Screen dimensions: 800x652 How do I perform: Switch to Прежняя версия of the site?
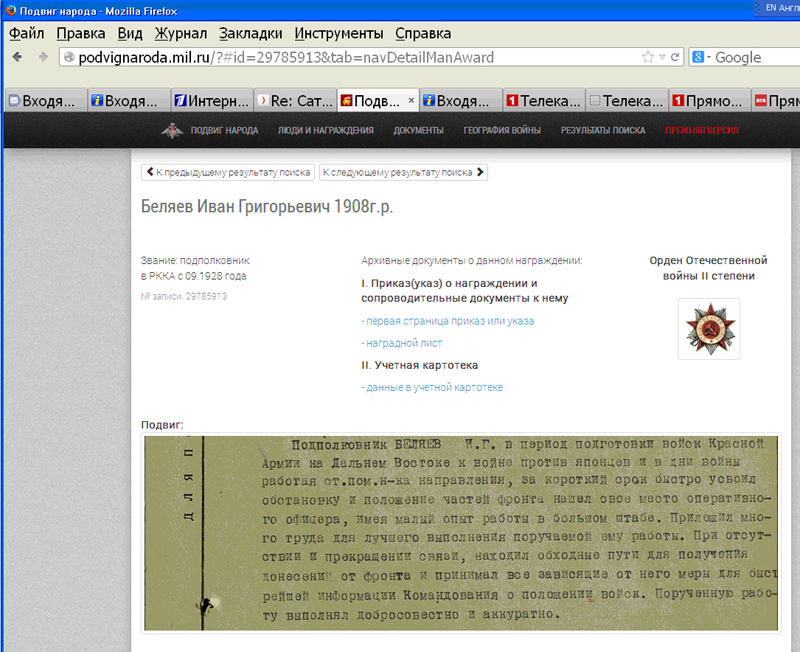point(702,131)
